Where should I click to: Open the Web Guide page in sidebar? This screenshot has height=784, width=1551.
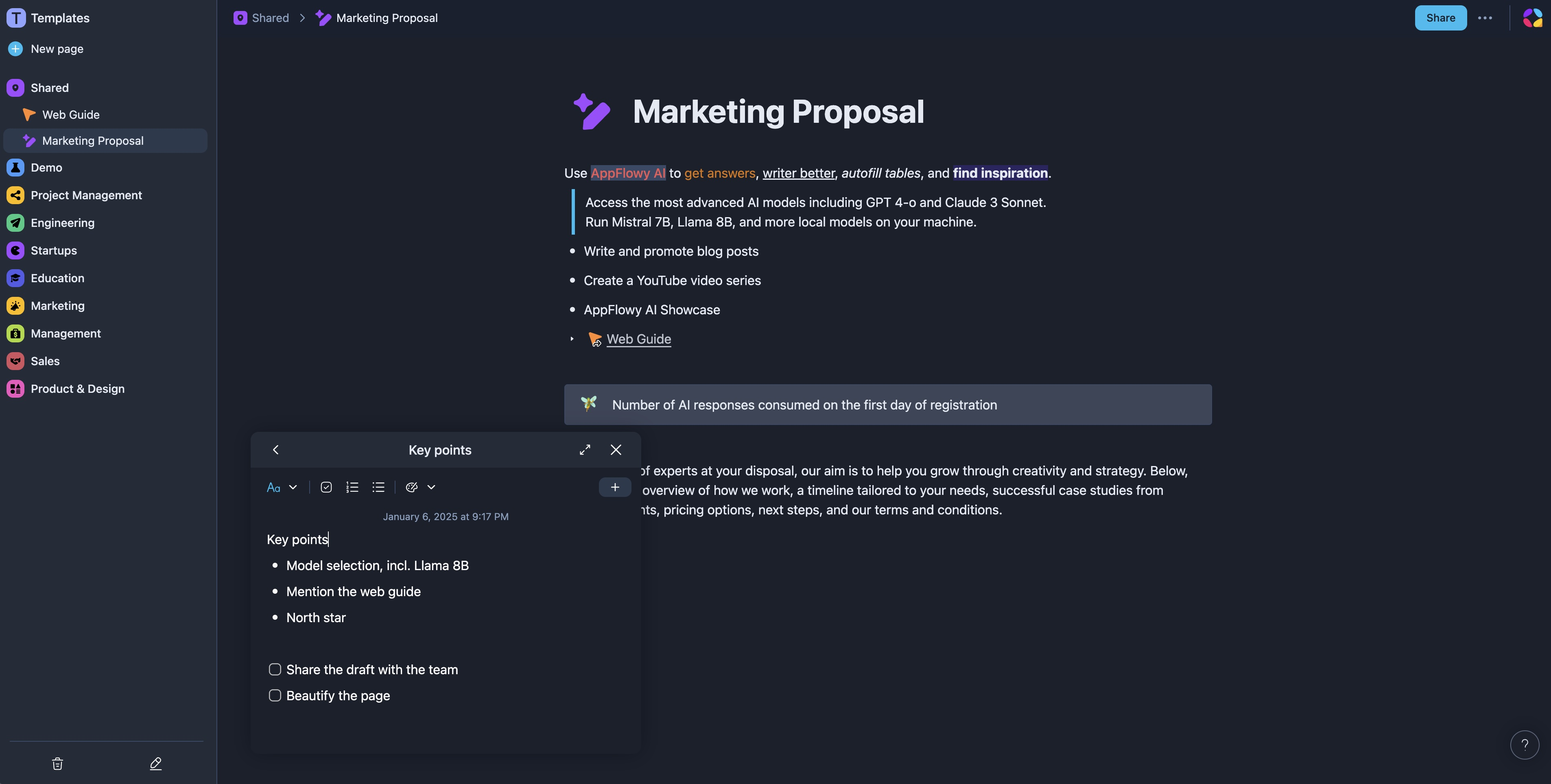[71, 114]
